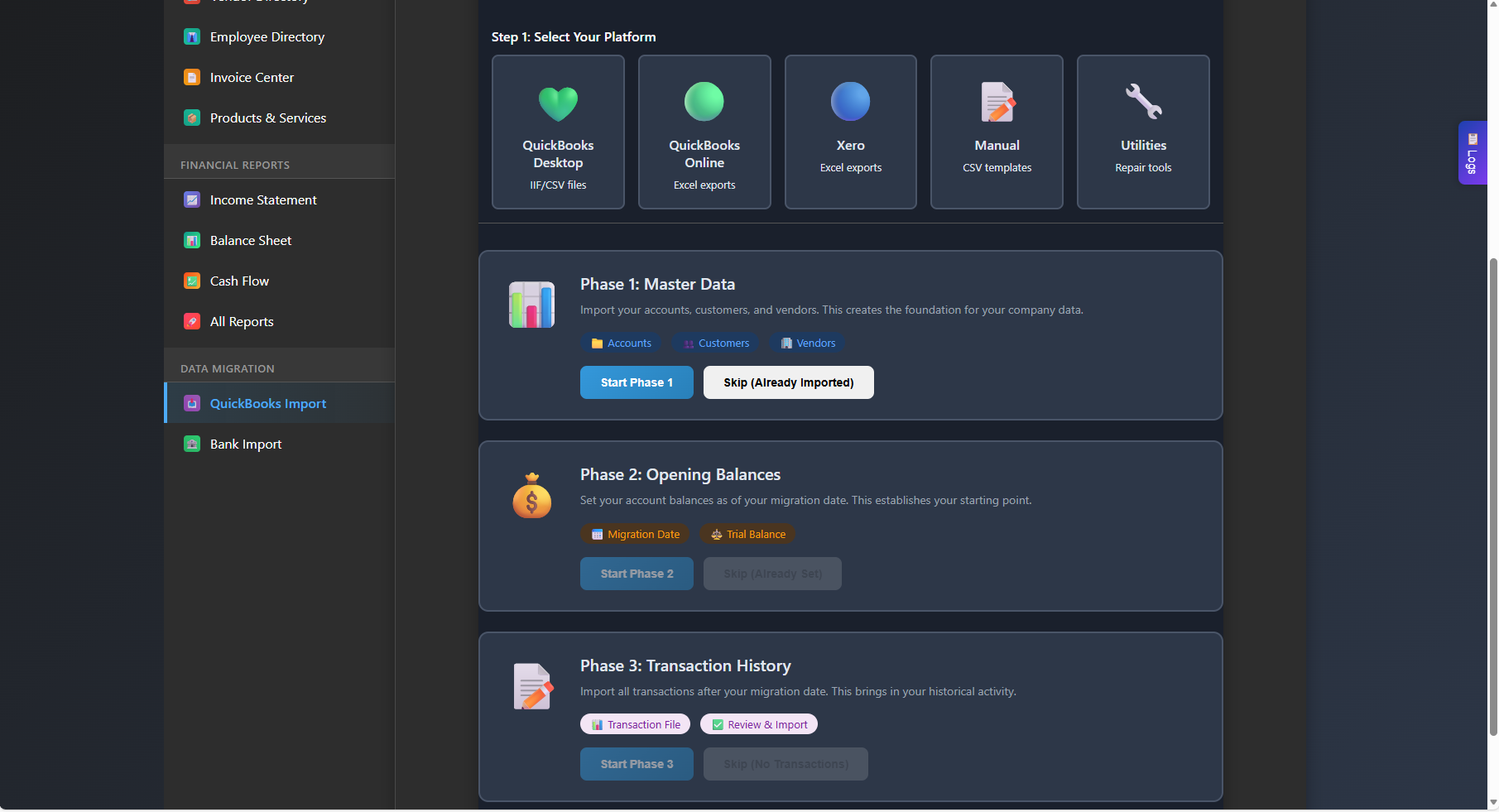The image size is (1499, 812).
Task: Click the checkmark icon in Review & Import tag
Action: 718,725
